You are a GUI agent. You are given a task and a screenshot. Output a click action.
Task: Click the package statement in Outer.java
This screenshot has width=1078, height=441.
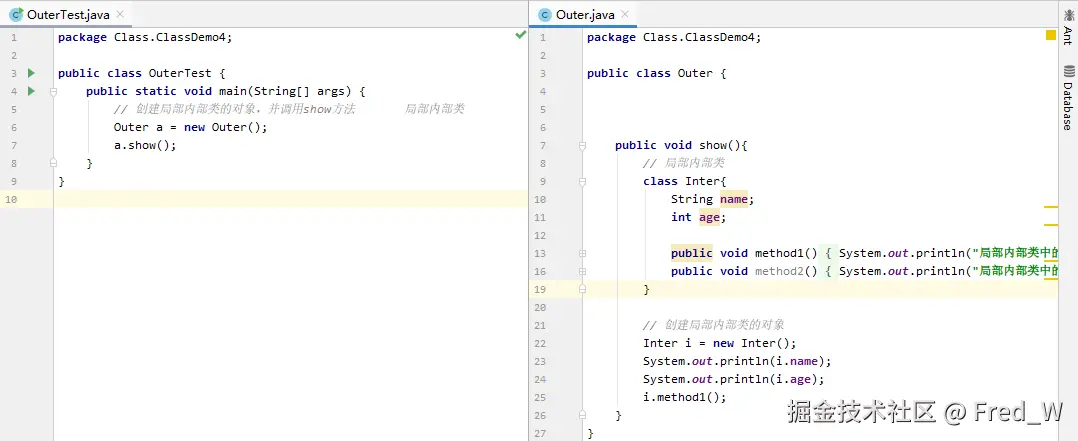(674, 37)
